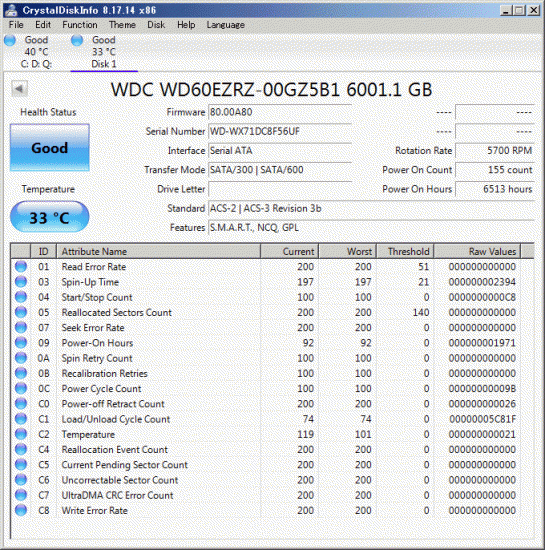Click the Serial Number field

coord(280,132)
